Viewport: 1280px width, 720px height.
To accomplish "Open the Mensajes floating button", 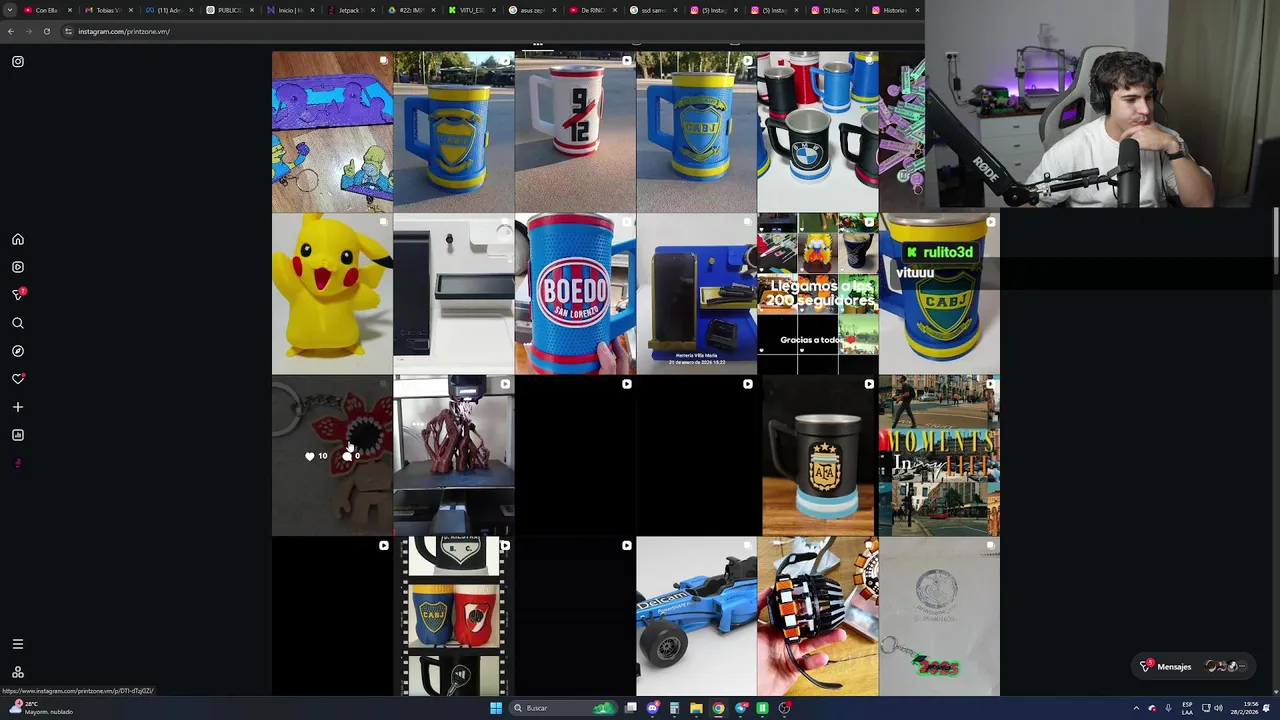I will click(x=1196, y=666).
